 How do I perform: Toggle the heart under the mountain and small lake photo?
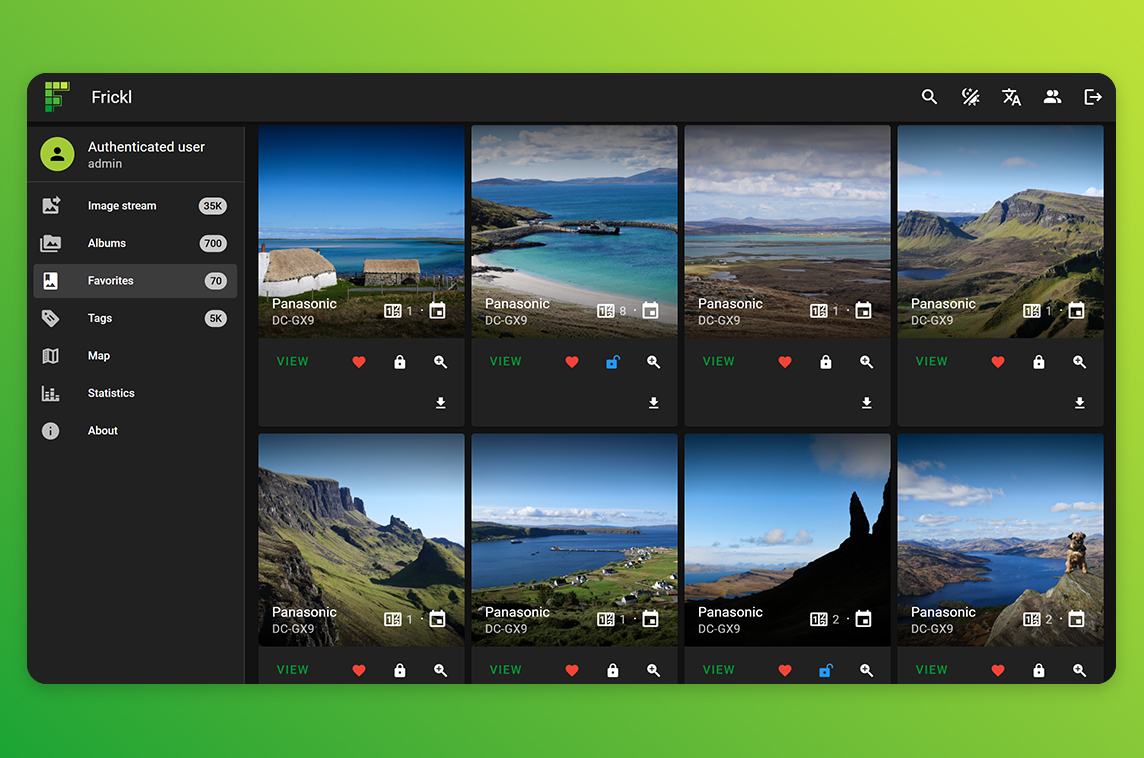click(998, 362)
